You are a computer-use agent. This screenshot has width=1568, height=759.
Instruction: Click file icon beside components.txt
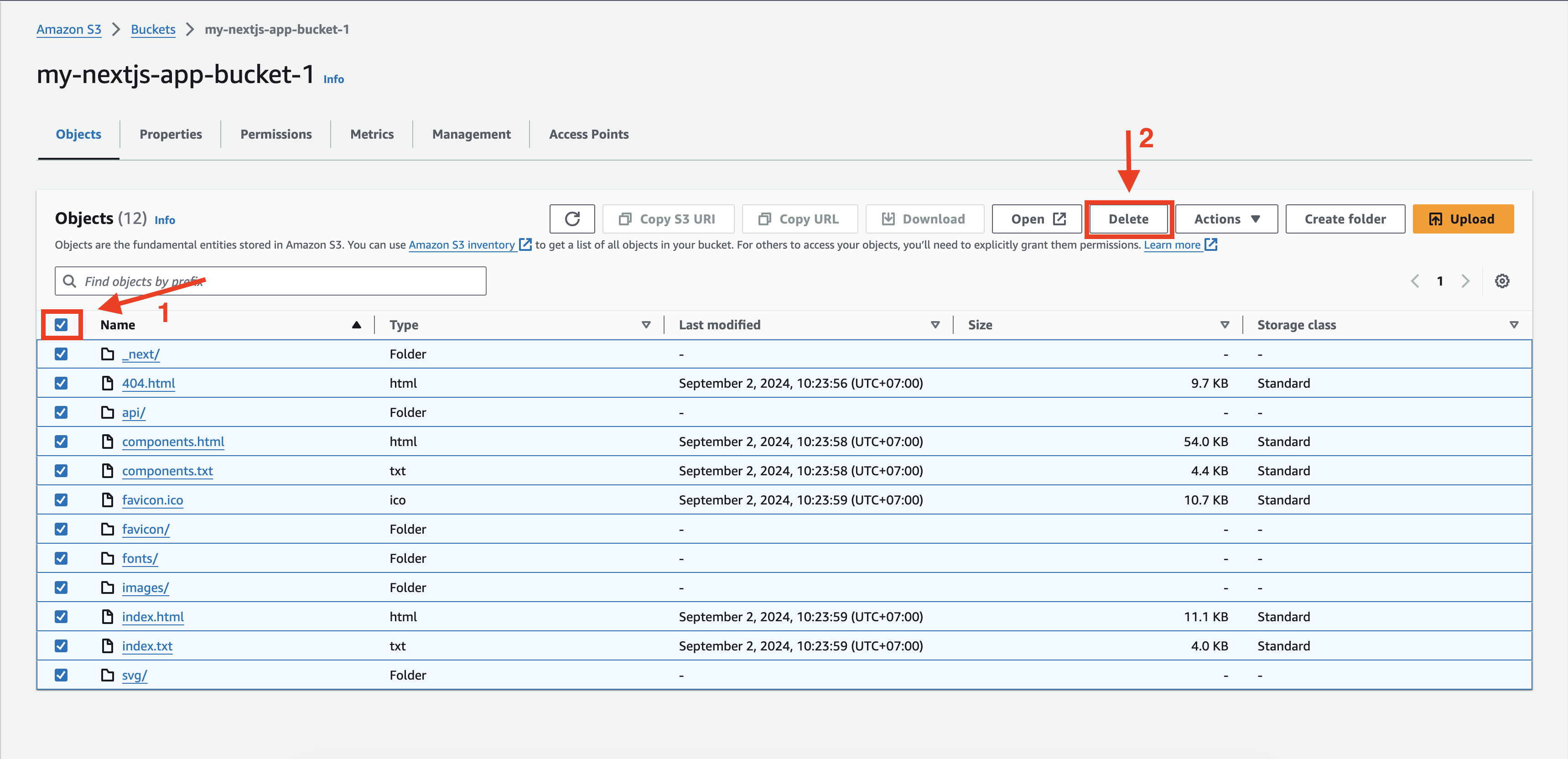tap(108, 471)
